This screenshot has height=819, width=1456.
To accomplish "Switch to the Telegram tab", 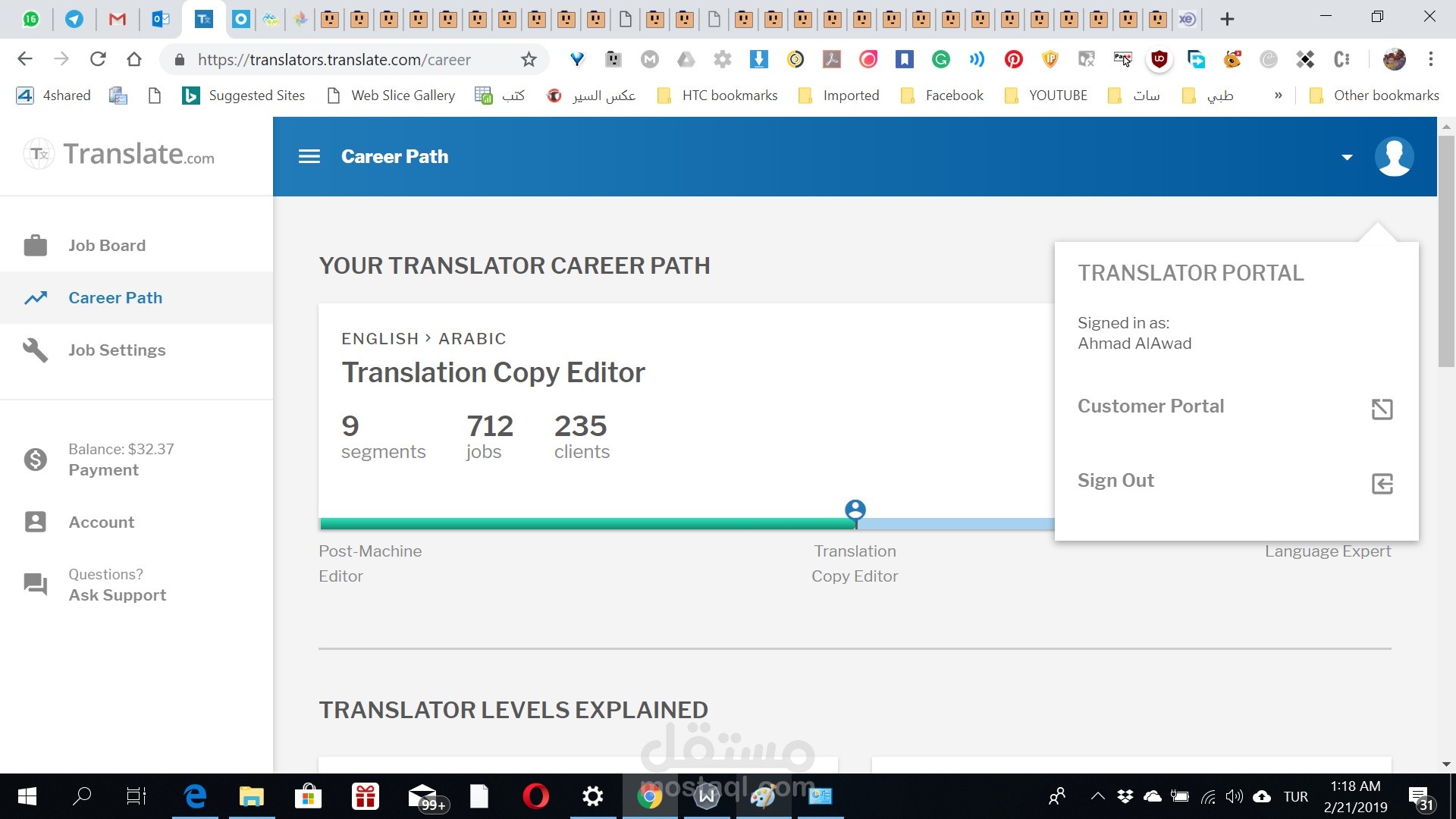I will (74, 19).
